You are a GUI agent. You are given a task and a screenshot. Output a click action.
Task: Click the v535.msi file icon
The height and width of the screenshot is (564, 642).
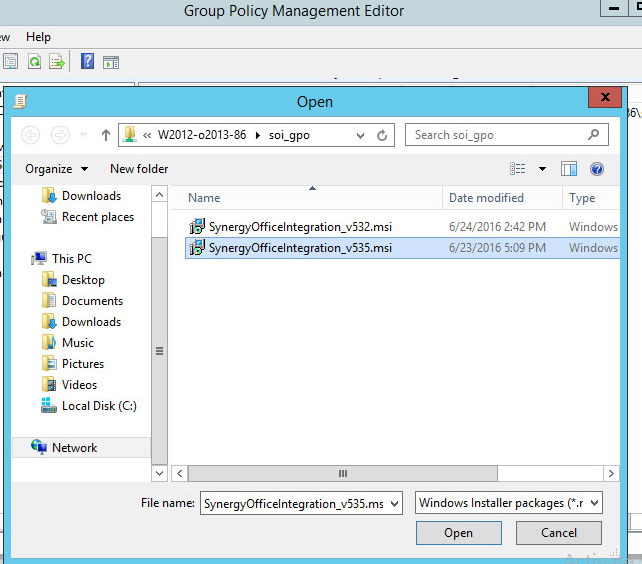tap(197, 247)
